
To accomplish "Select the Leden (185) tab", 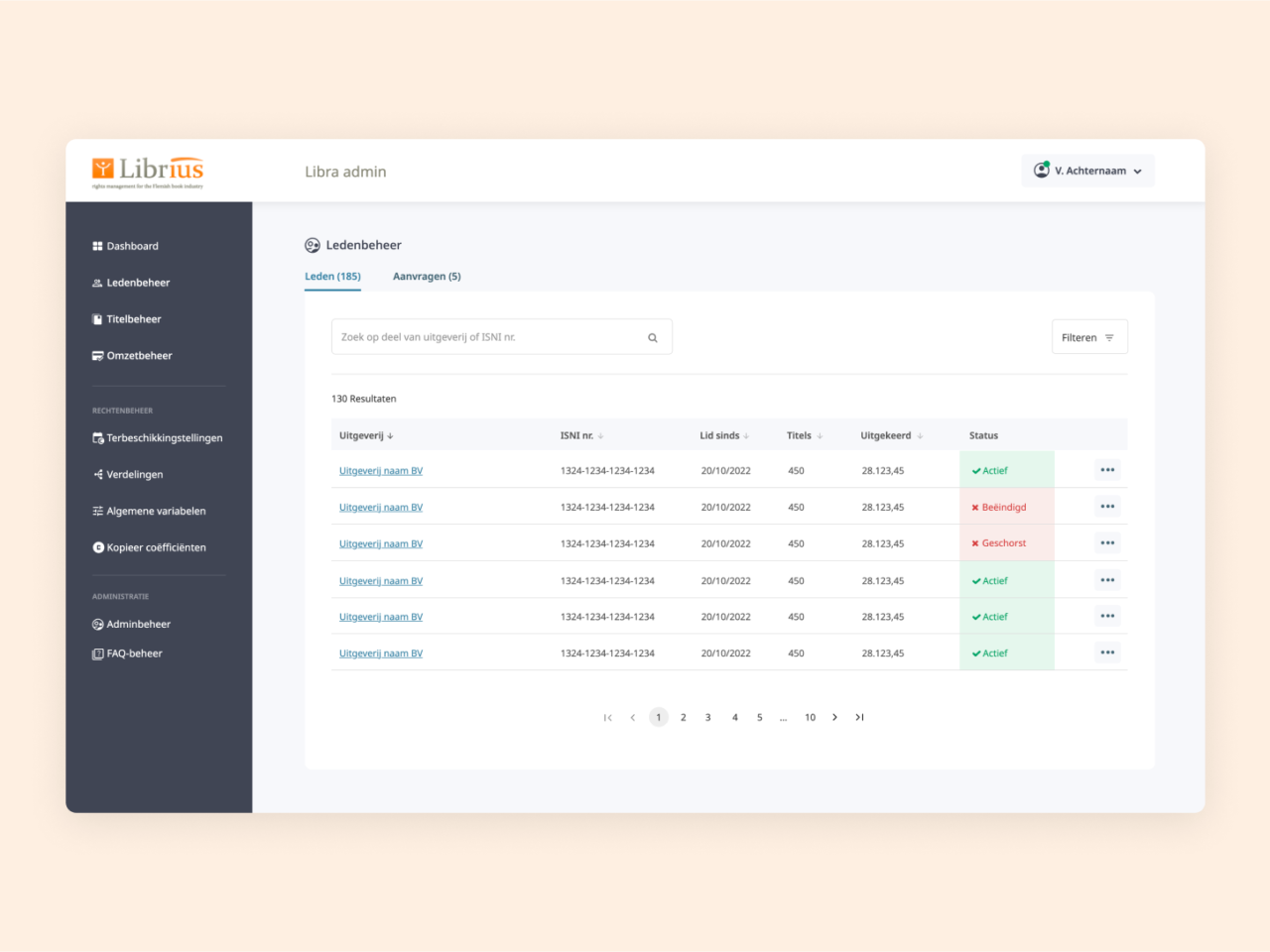I will tap(332, 276).
